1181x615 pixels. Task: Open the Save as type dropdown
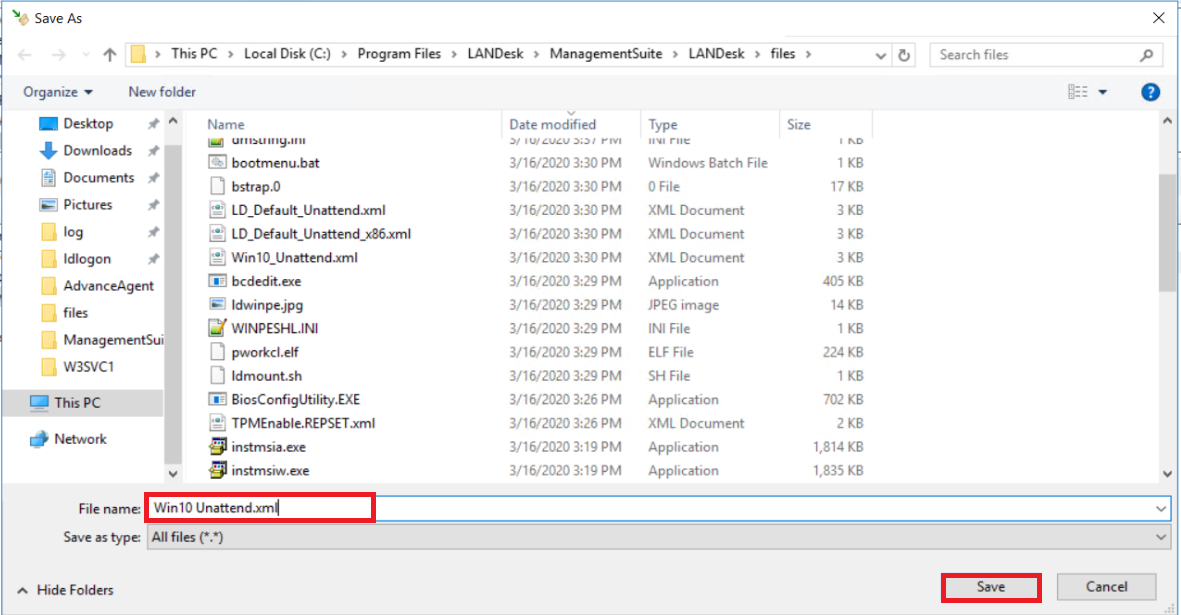tap(660, 537)
